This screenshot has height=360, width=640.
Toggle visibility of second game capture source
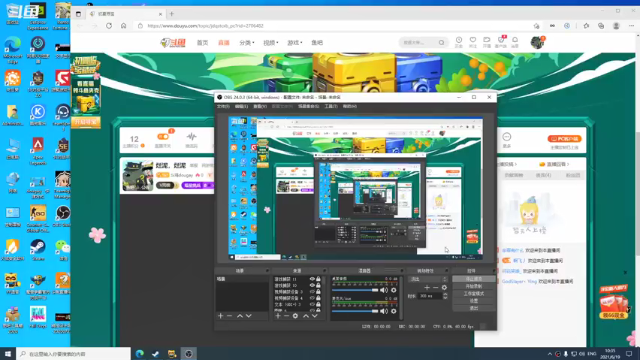tap(312, 285)
